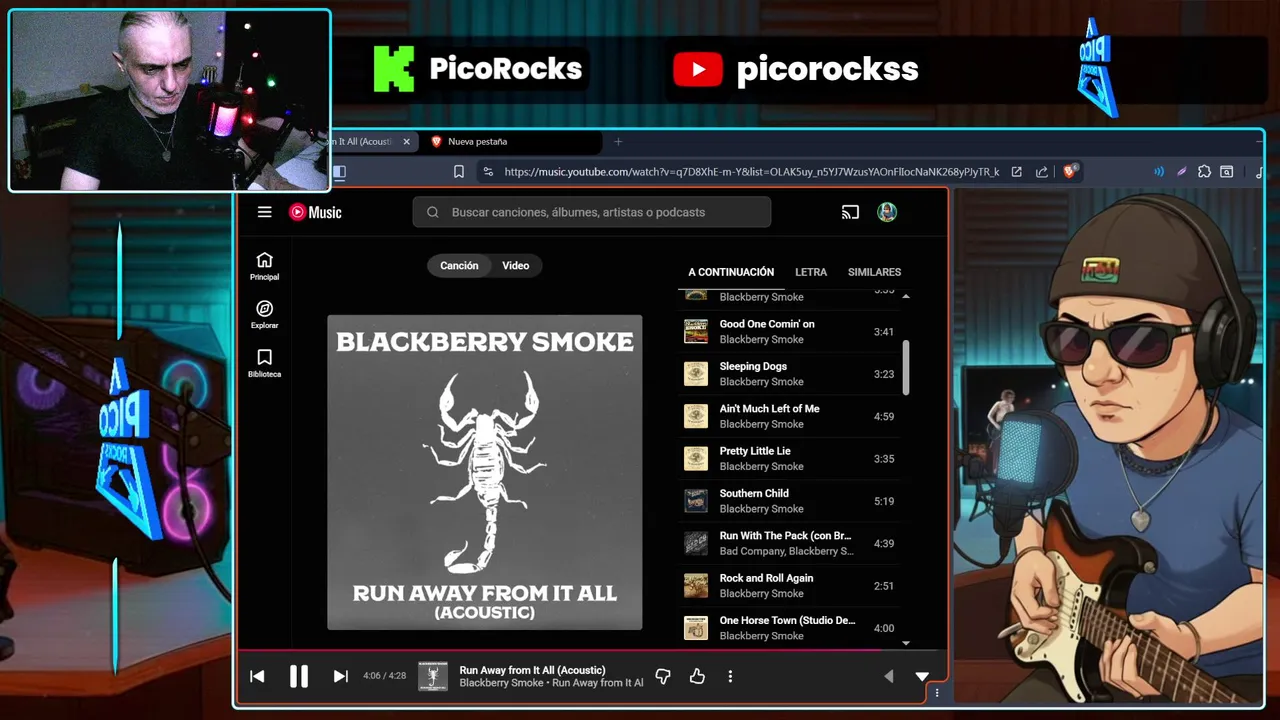Image resolution: width=1280 pixels, height=720 pixels.
Task: Click the browser URL address field
Action: click(751, 172)
